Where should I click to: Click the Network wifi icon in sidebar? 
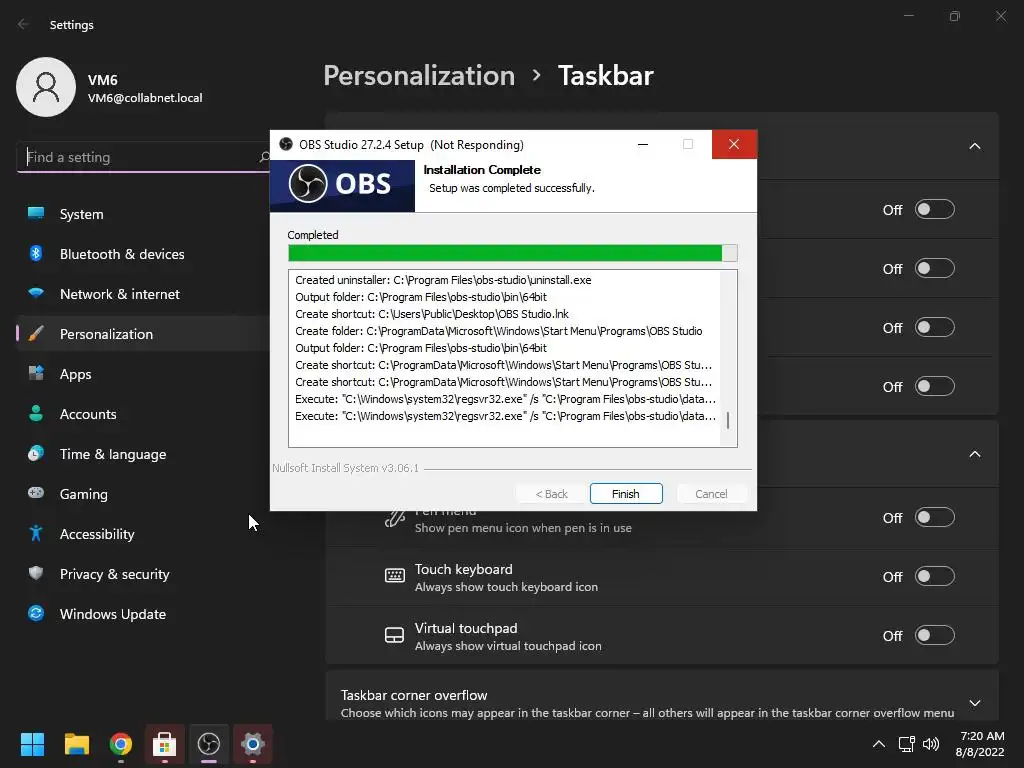(x=36, y=293)
